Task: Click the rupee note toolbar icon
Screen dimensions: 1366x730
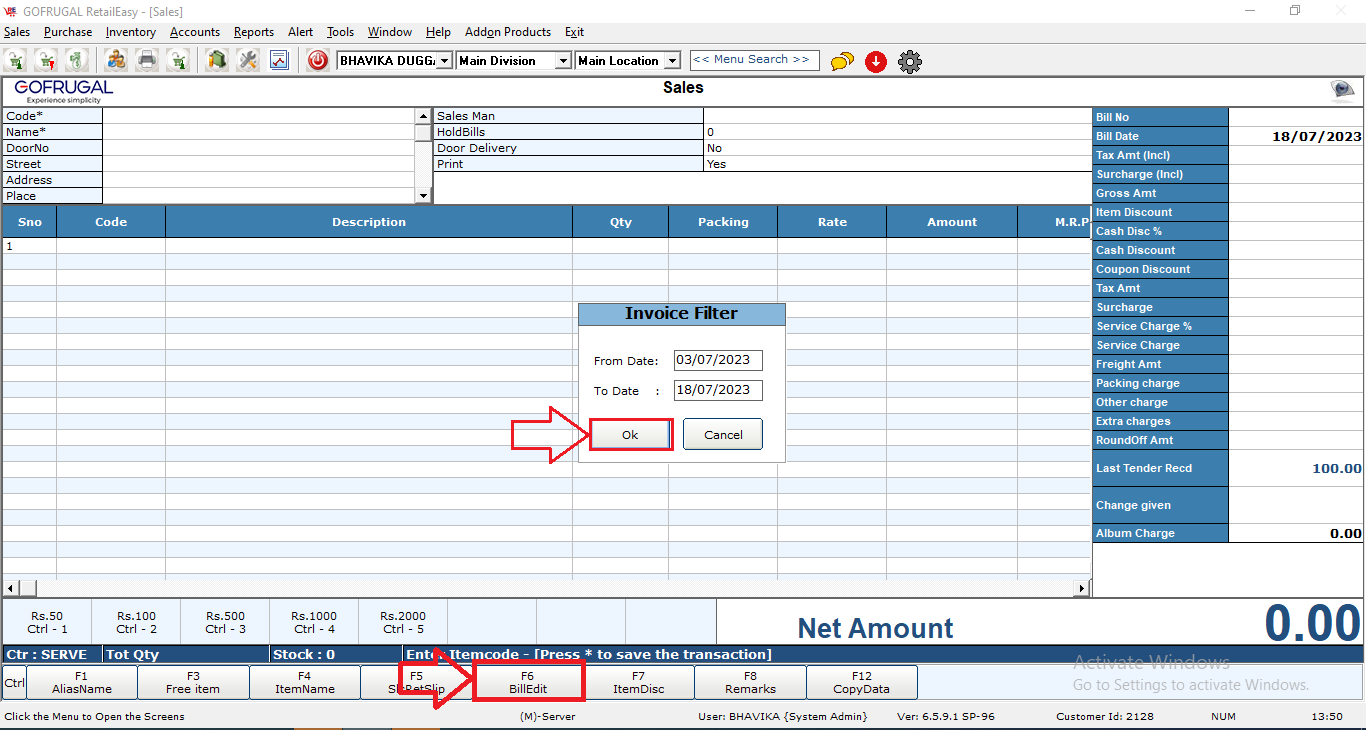Action: click(x=77, y=60)
